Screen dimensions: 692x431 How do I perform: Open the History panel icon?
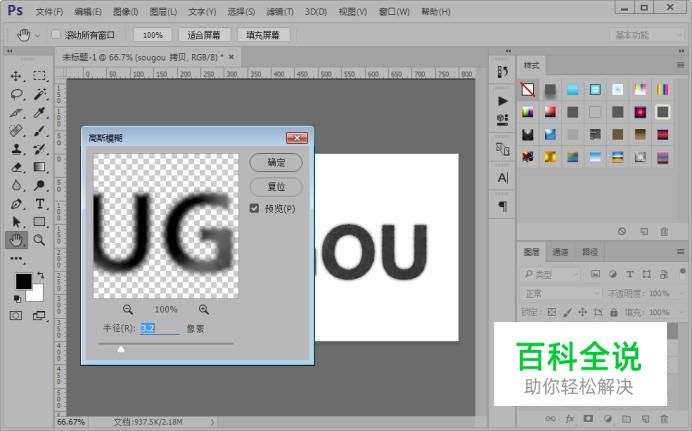(x=502, y=71)
